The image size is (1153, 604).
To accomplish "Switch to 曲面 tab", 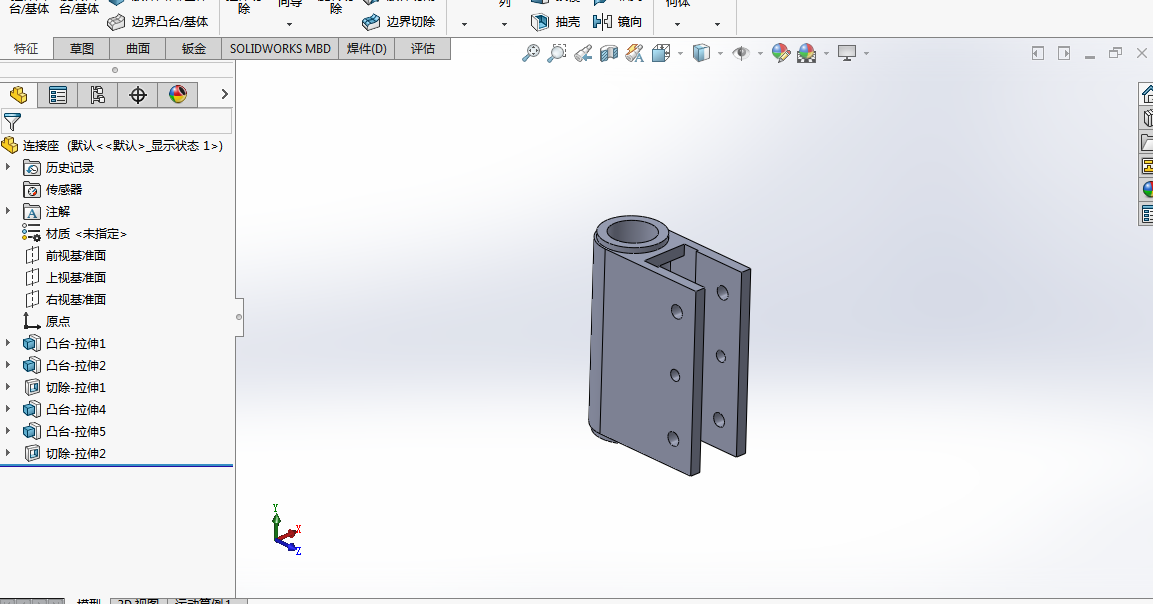I will tap(138, 49).
